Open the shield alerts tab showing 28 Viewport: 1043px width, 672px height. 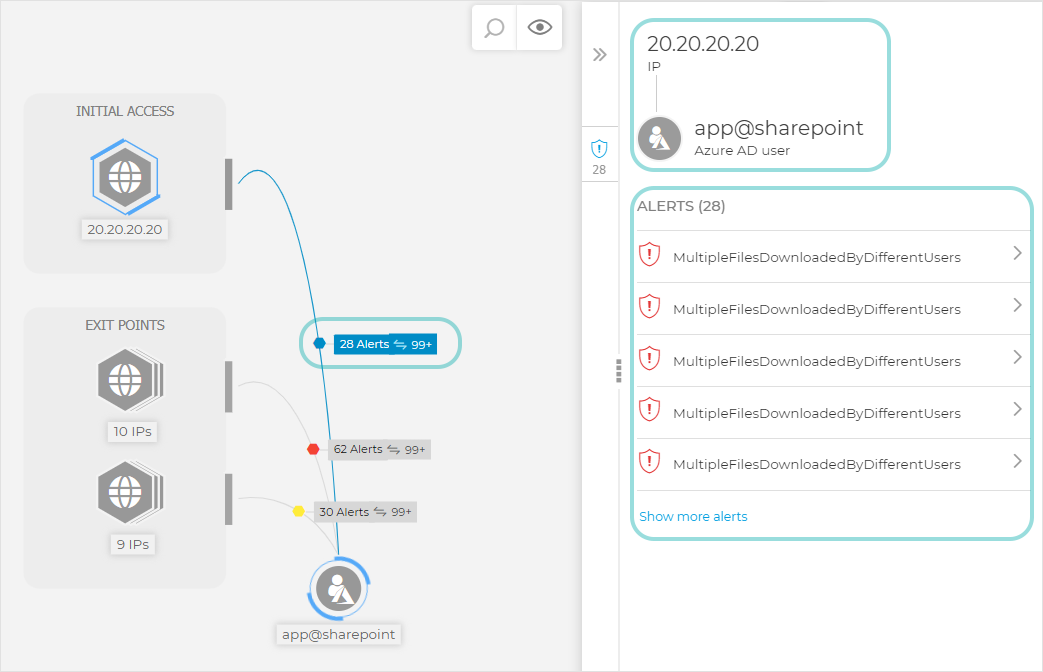click(600, 156)
